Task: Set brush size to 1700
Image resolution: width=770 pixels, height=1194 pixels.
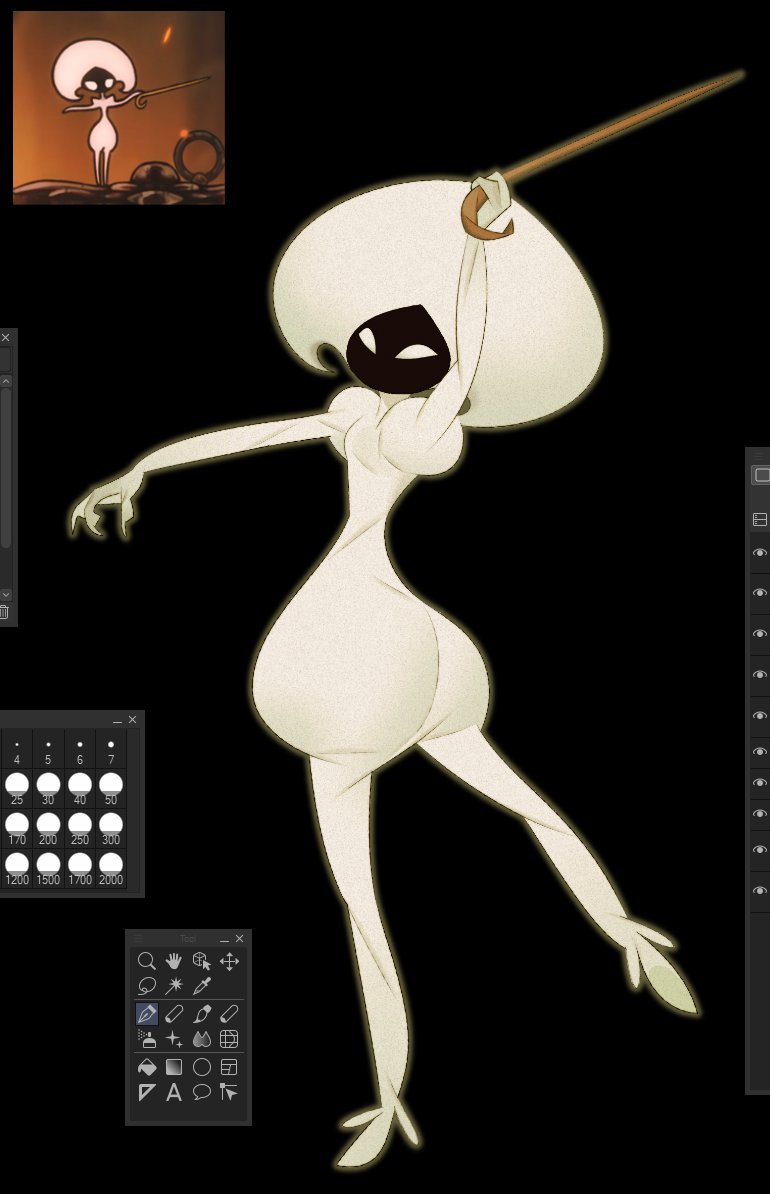Action: (79, 868)
